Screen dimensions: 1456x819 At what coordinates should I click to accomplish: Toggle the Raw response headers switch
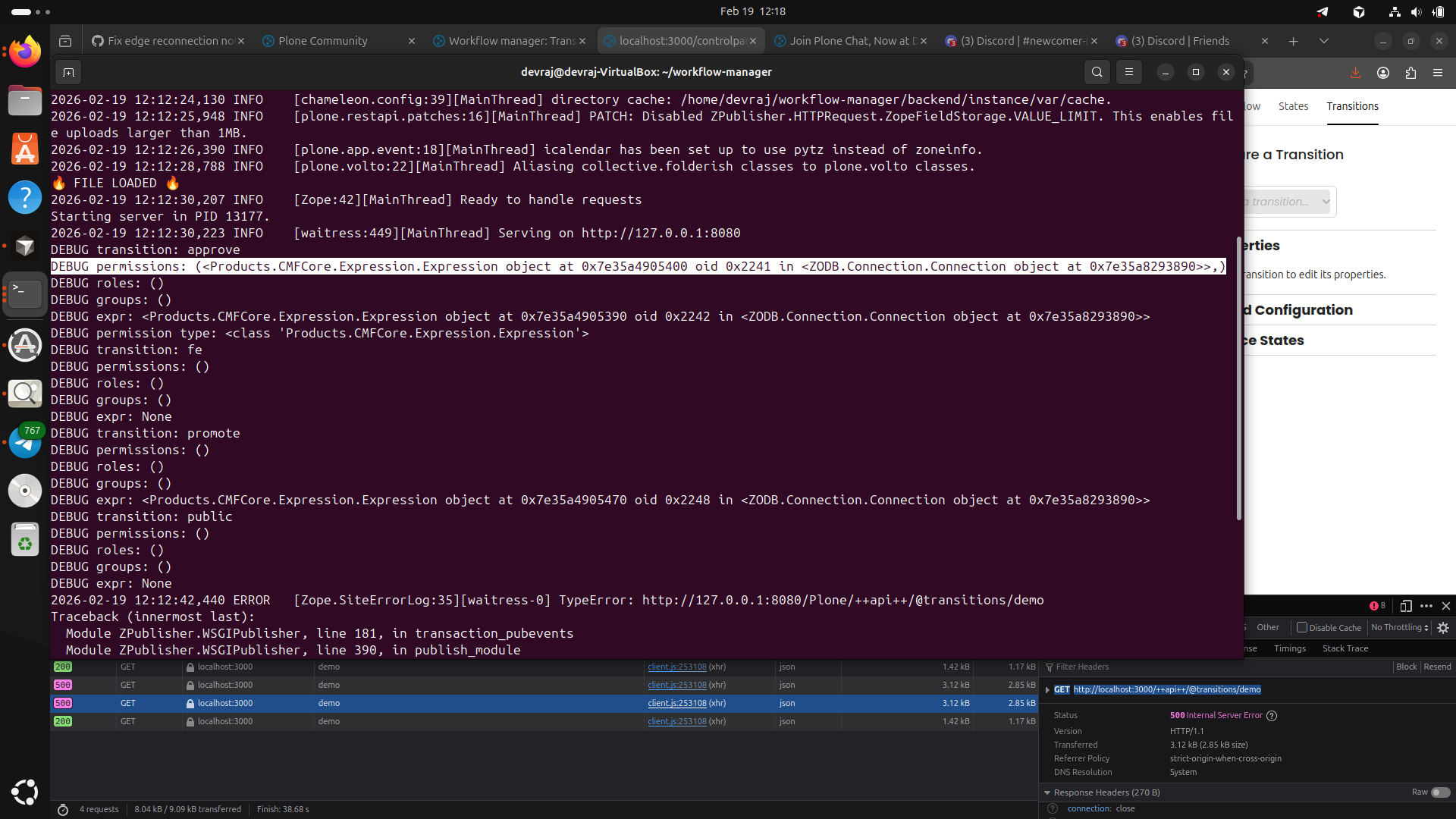pos(1440,792)
